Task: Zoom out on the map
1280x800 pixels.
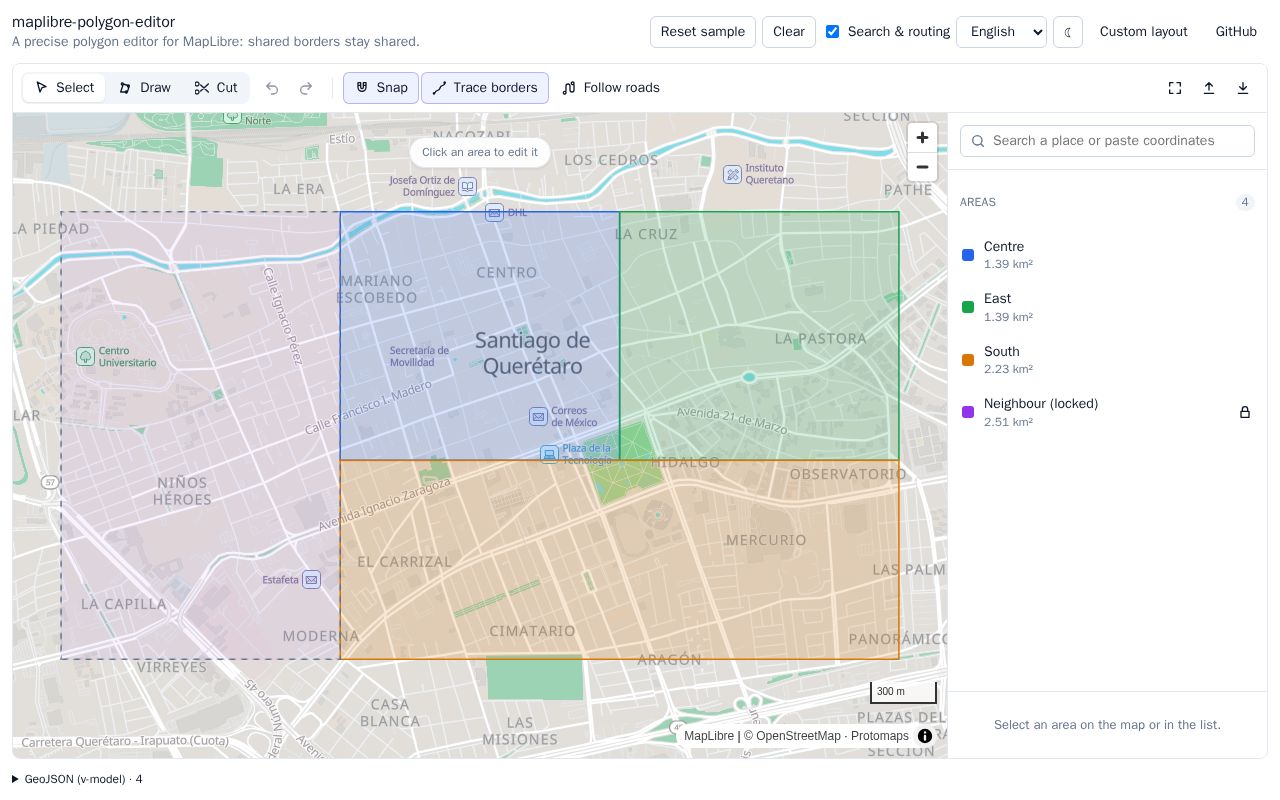Action: point(922,167)
